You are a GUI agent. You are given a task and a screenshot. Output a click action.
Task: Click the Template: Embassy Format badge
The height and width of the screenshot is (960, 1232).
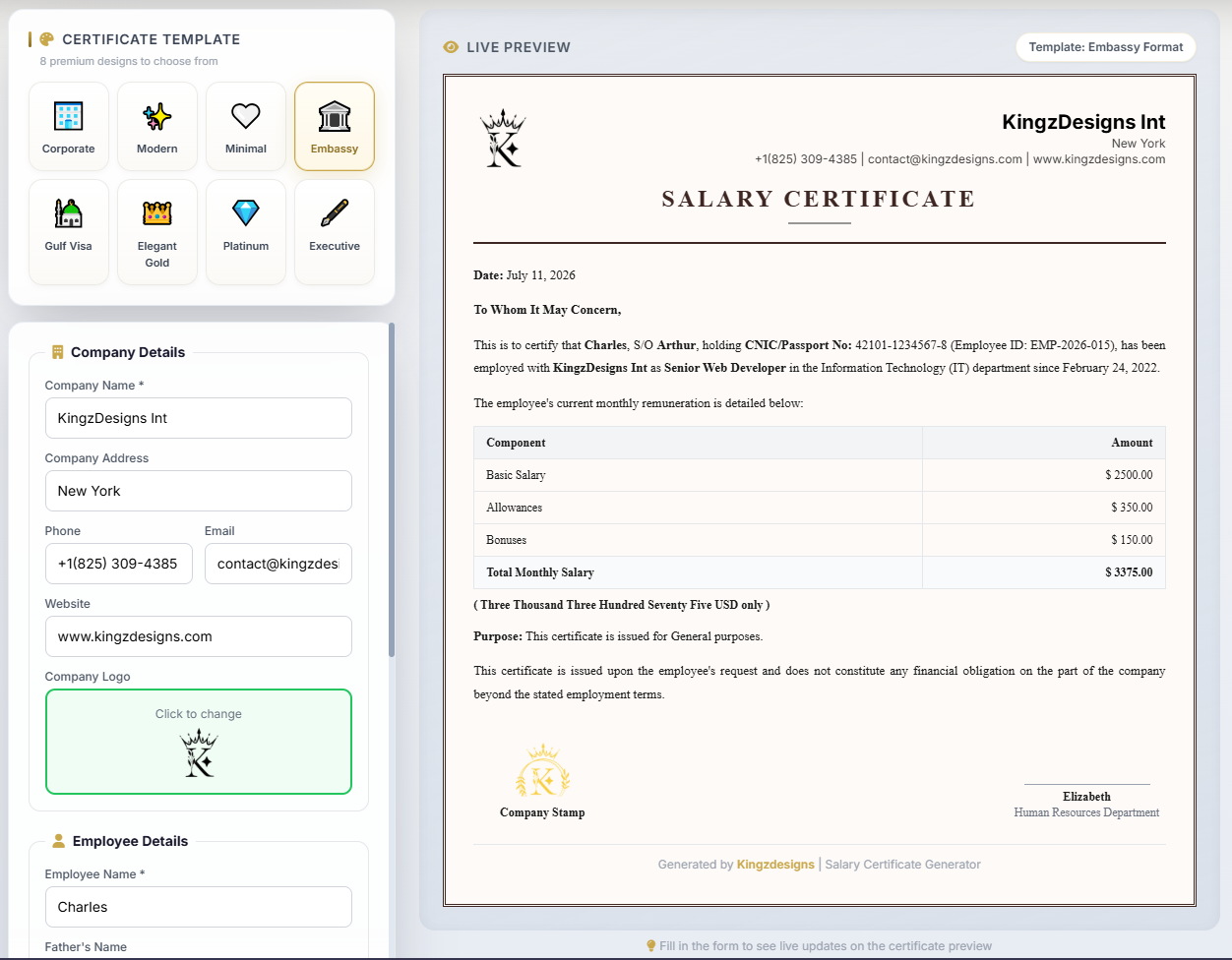[x=1106, y=47]
